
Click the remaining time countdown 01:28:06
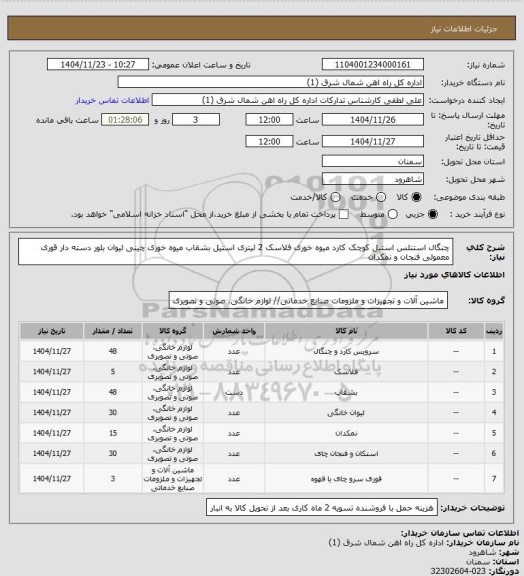[125, 120]
